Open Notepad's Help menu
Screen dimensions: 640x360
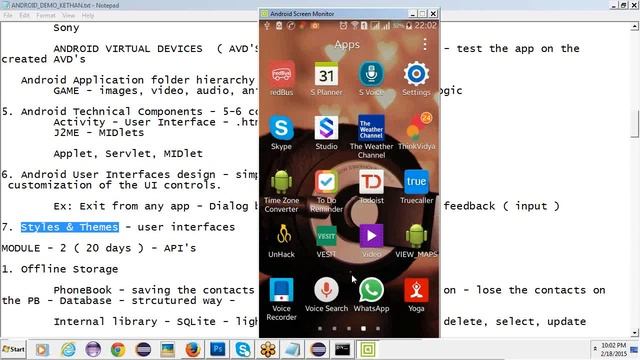point(88,16)
